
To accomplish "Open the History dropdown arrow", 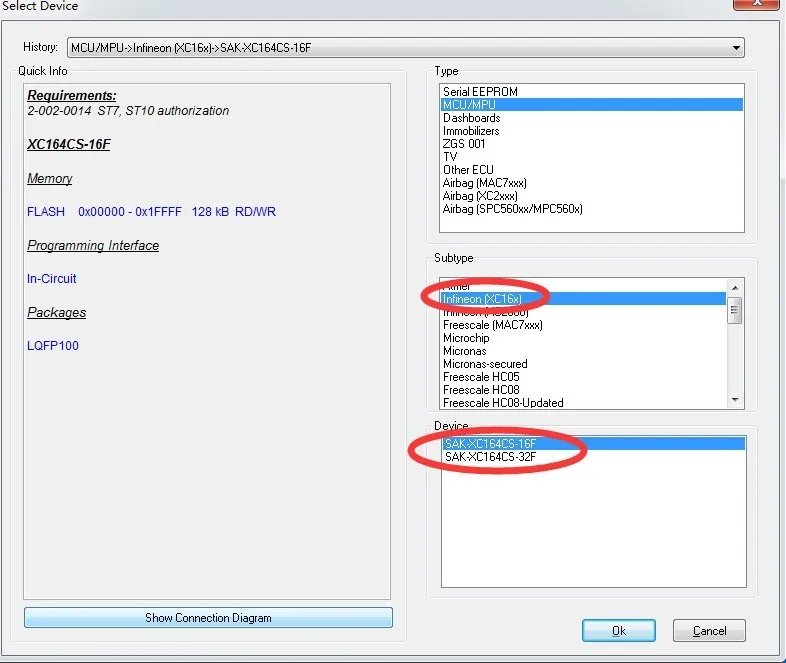I will pyautogui.click(x=735, y=48).
